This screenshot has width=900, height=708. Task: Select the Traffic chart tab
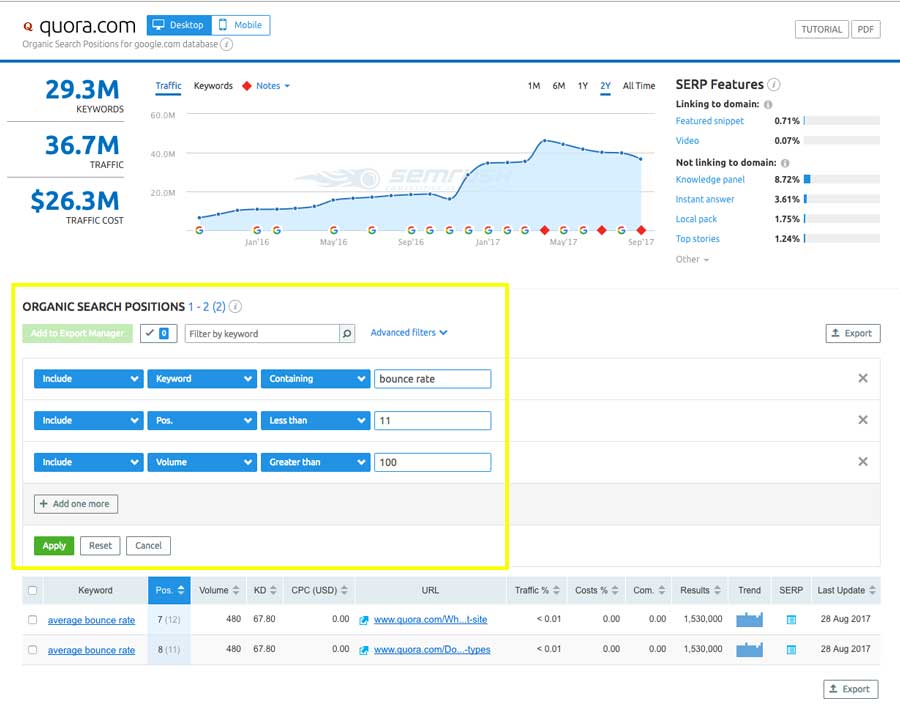[x=168, y=86]
